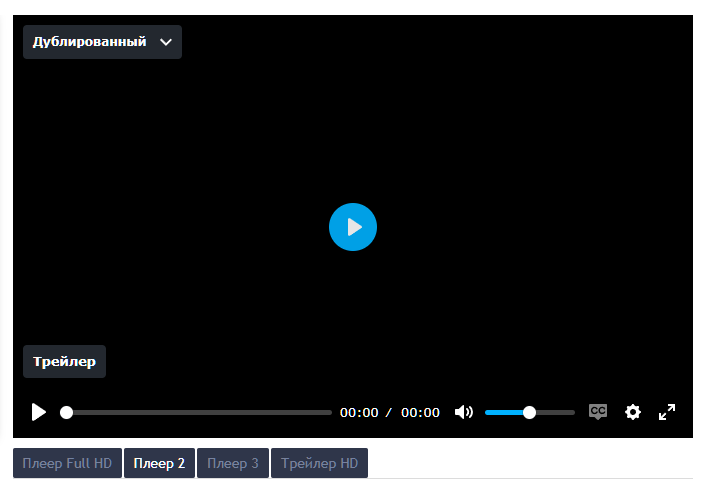This screenshot has width=721, height=480.
Task: Open the Трейлер HD tab
Action: point(319,463)
